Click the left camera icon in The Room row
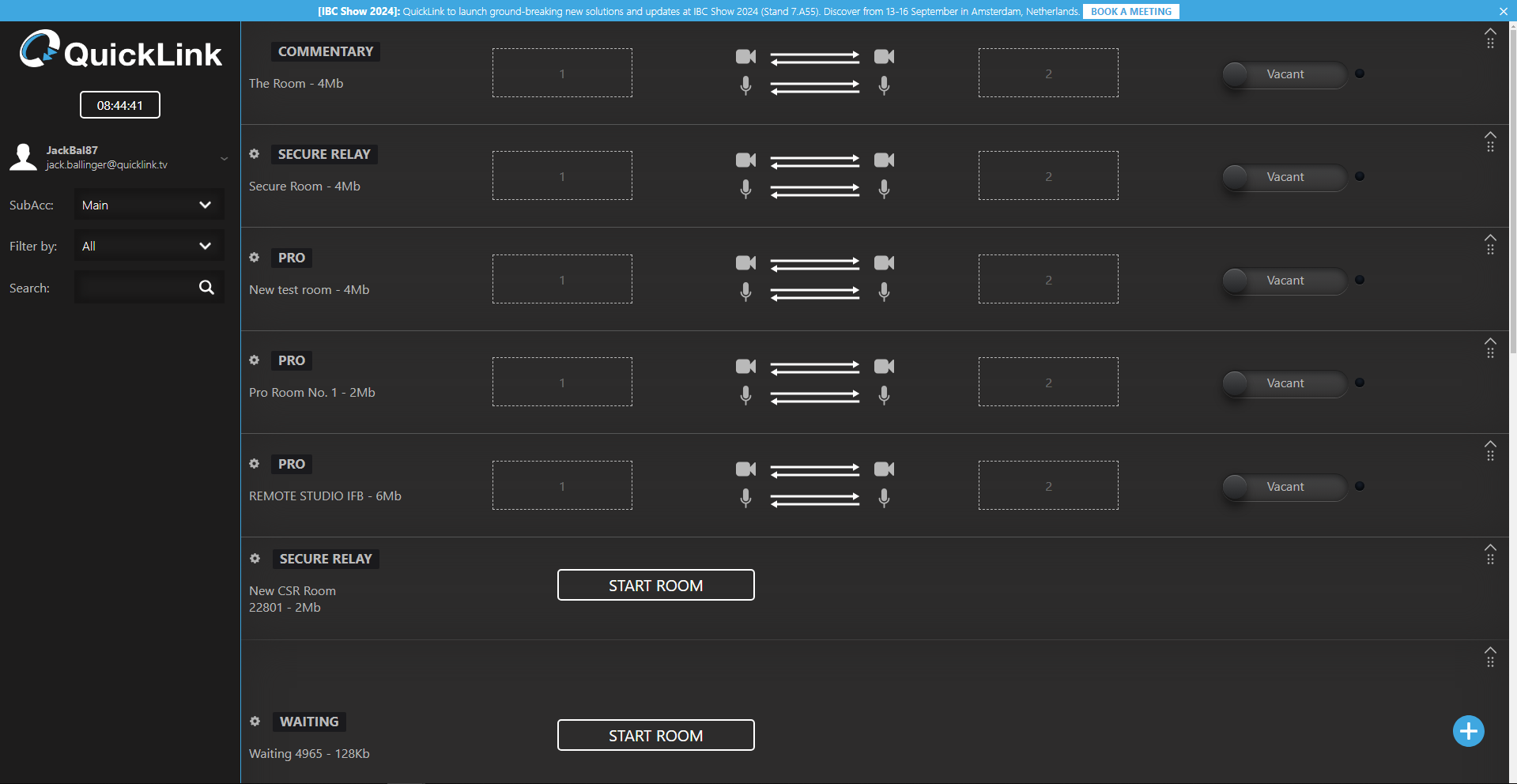Image resolution: width=1517 pixels, height=784 pixels. click(x=745, y=57)
